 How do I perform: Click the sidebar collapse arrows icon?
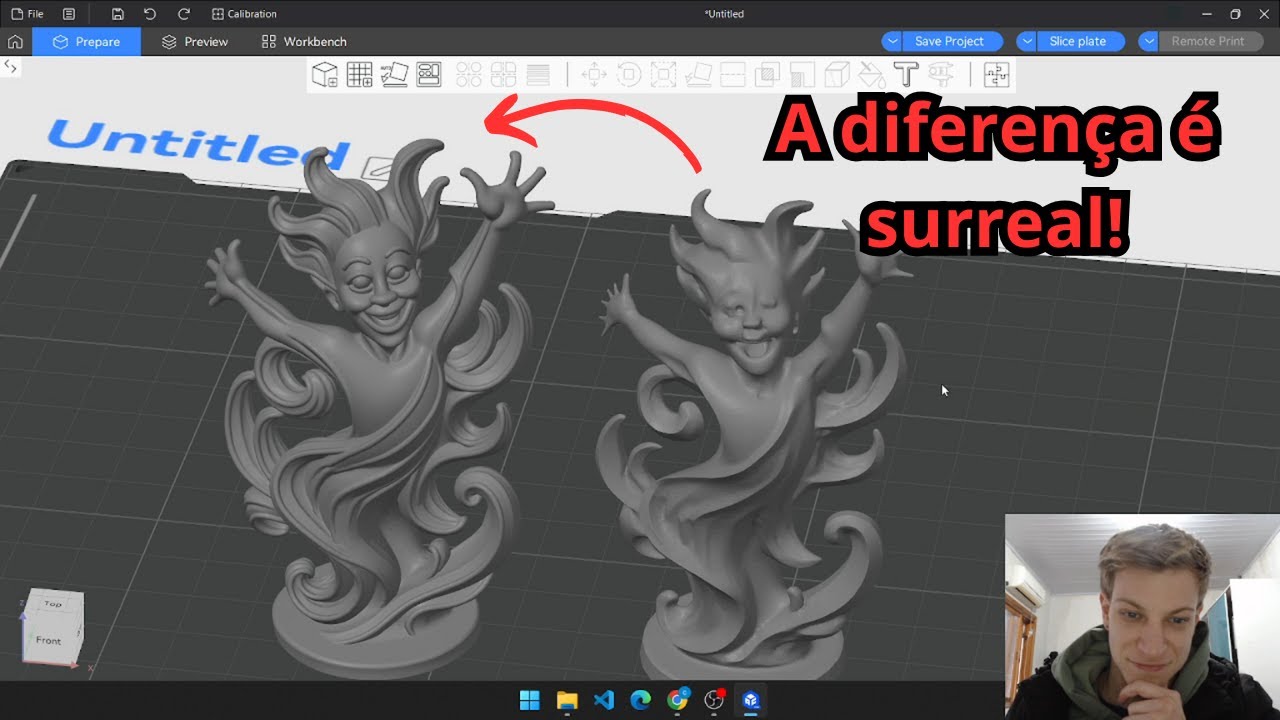point(10,66)
